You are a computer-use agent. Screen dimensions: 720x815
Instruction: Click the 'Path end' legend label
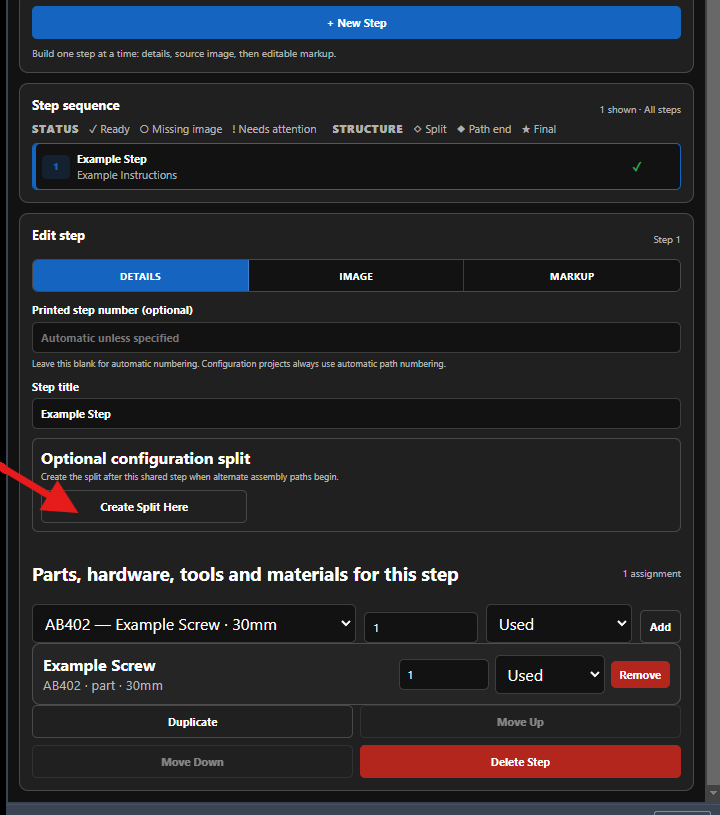tap(484, 129)
